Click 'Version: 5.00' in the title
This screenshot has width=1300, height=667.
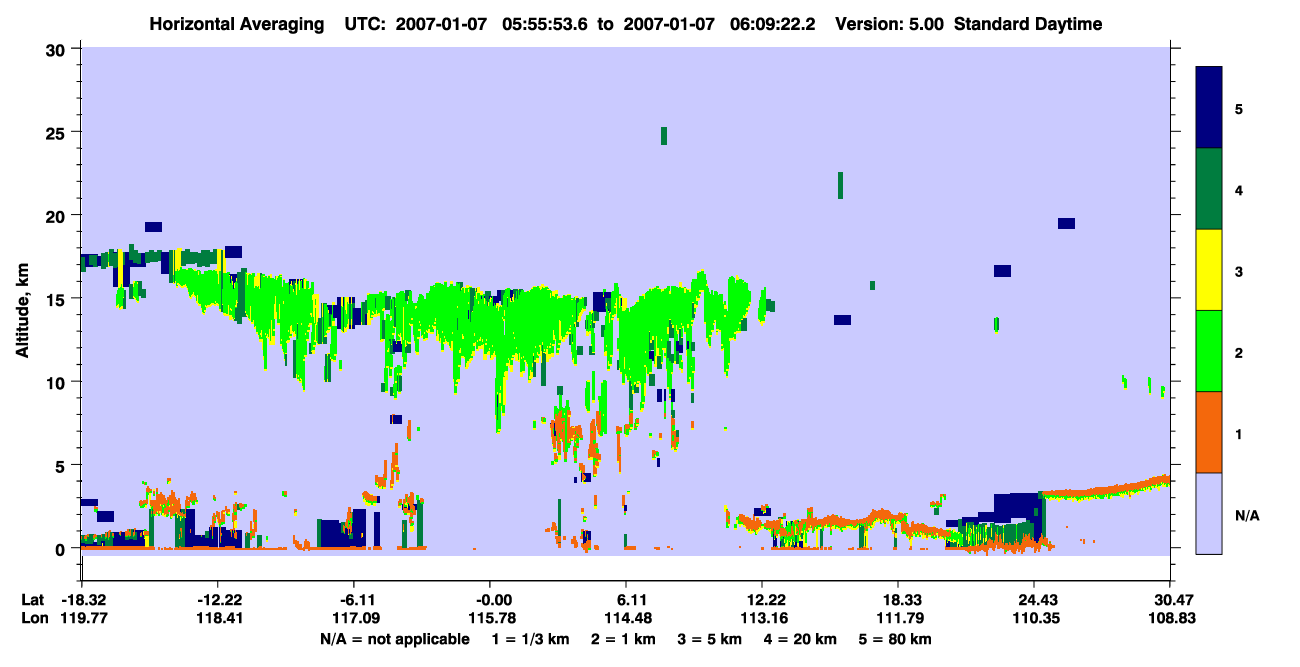[x=889, y=24]
